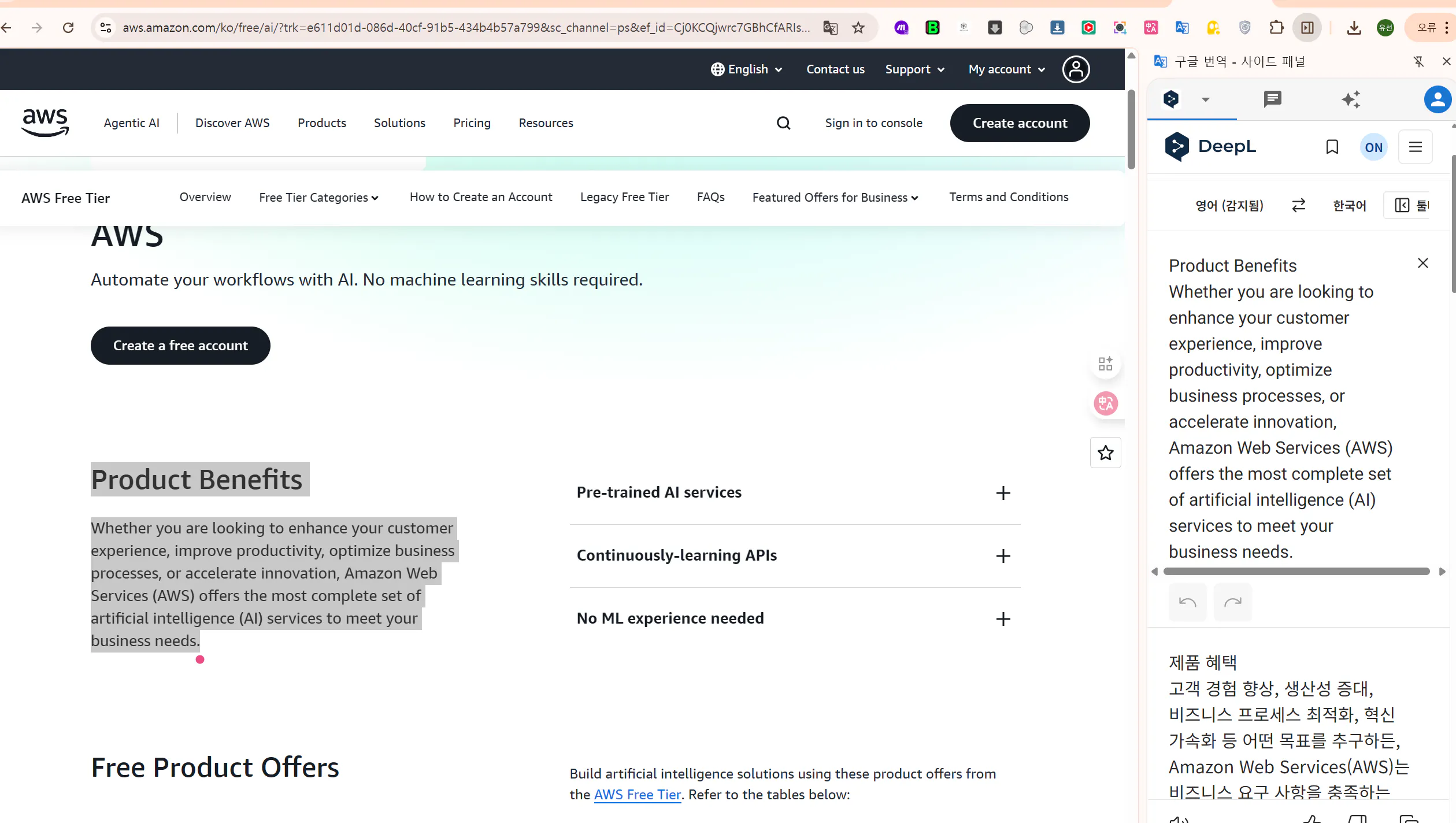Screen dimensions: 1456x823
Task: Click the DeepL bookmark icon
Action: (x=1332, y=147)
